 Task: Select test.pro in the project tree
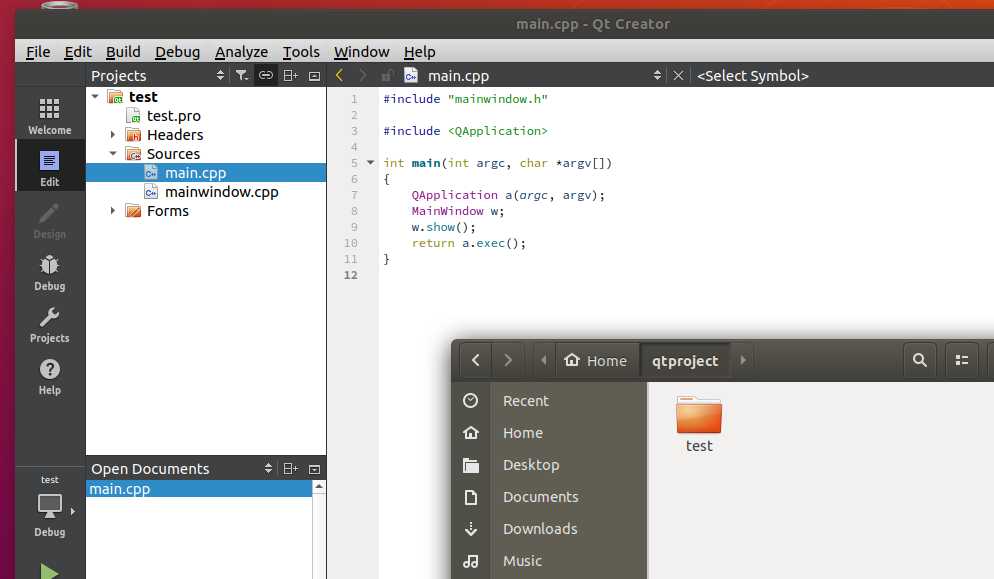click(x=174, y=115)
